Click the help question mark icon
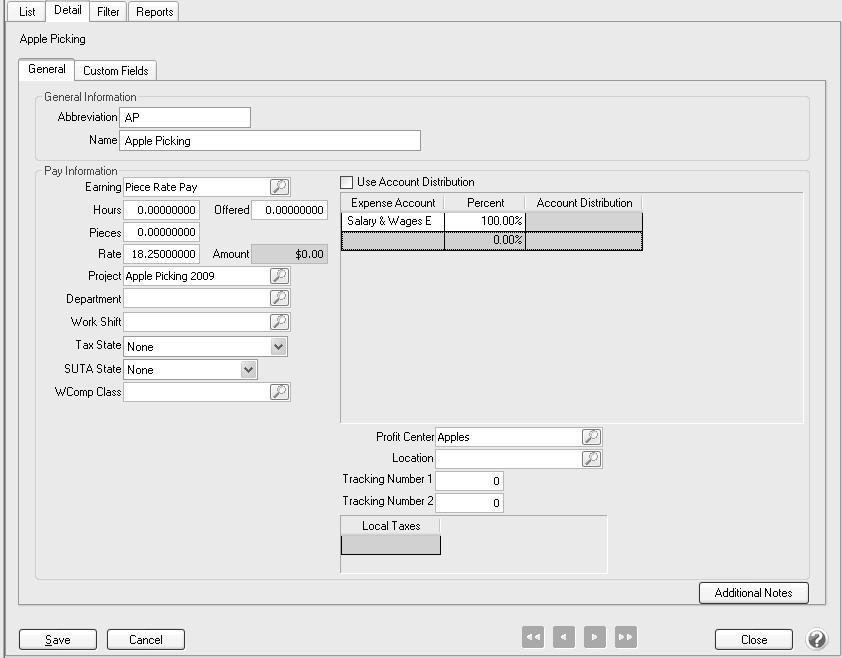Image resolution: width=842 pixels, height=658 pixels. click(x=816, y=639)
